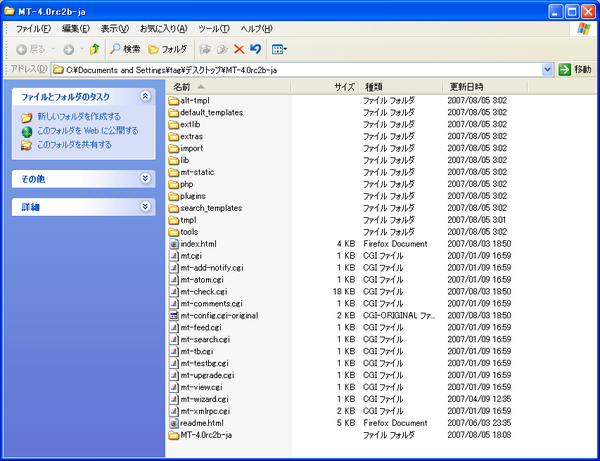Select the php folder icon
600x461 pixels.
point(174,184)
